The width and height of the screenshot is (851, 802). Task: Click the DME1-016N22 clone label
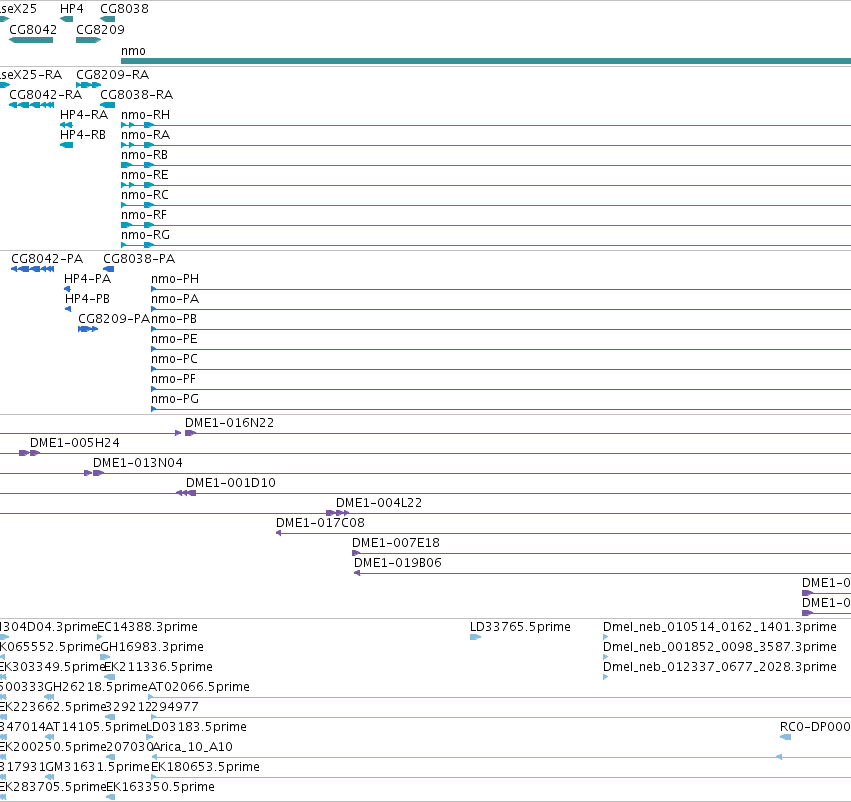tap(230, 423)
